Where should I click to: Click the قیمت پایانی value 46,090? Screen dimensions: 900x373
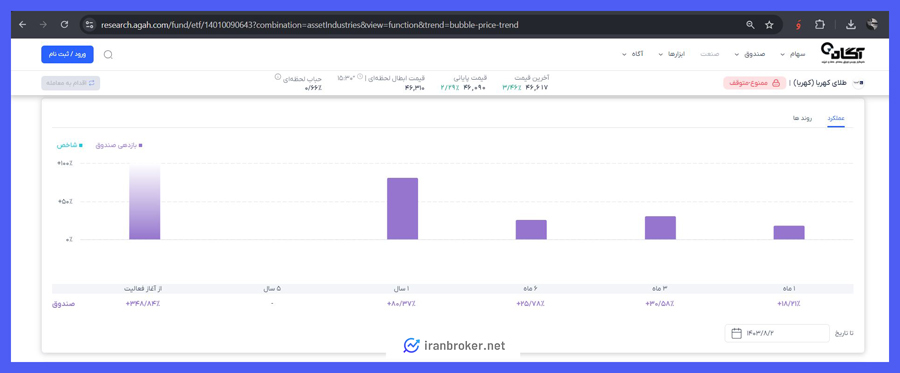(474, 87)
